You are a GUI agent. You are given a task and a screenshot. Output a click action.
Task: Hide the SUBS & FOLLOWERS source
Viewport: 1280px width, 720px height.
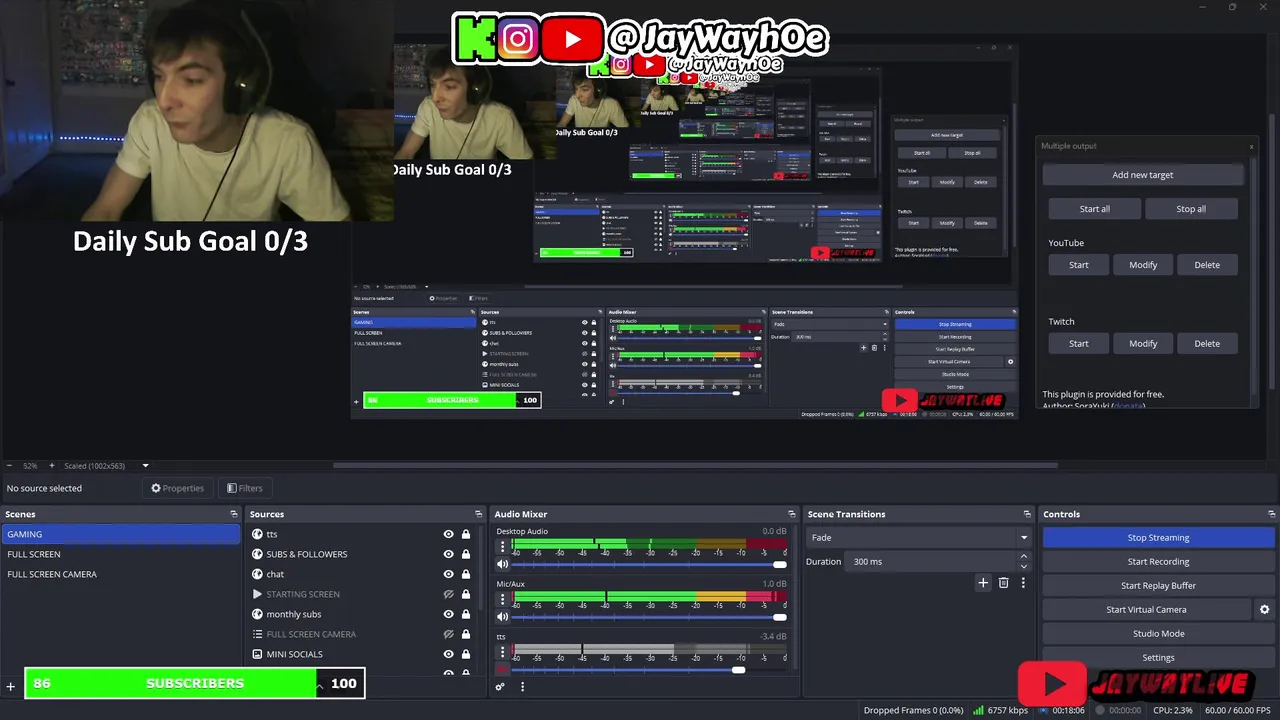click(449, 554)
